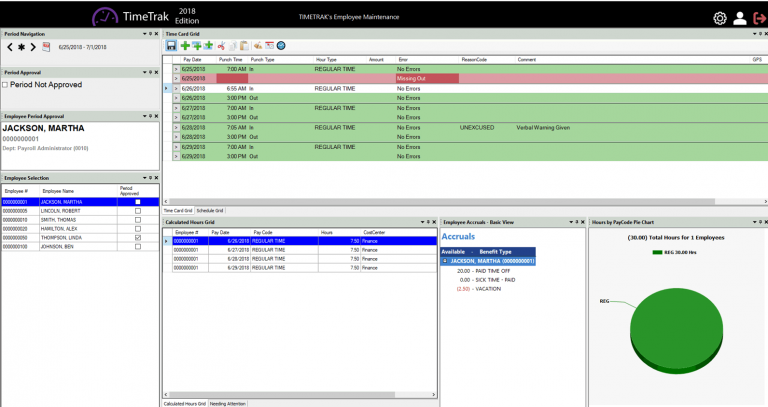Click the green REG legend swatch
Screen dimensions: 768x407
click(657, 253)
